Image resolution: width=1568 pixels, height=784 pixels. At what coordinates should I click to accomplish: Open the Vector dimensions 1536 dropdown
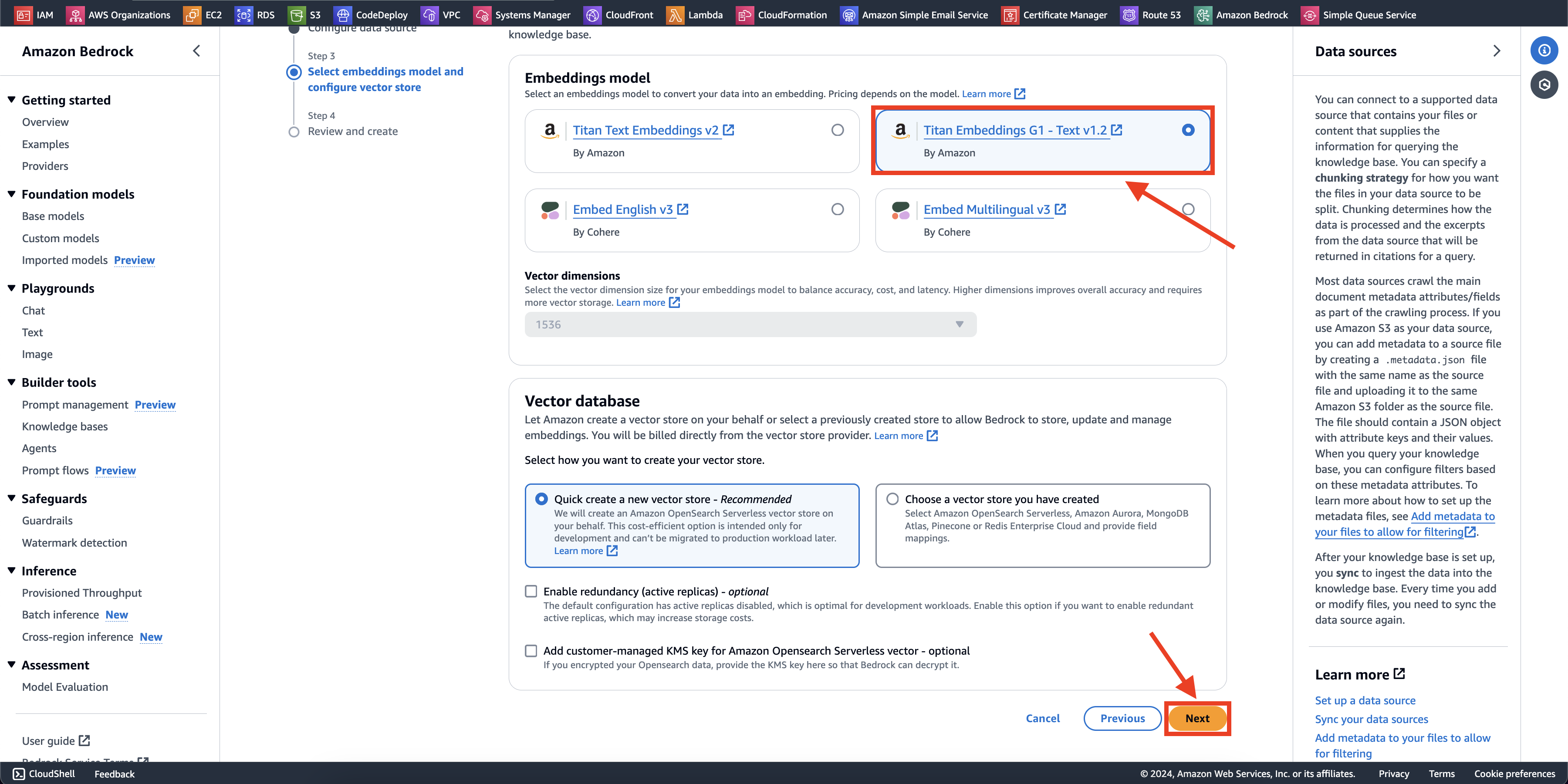[x=750, y=324]
